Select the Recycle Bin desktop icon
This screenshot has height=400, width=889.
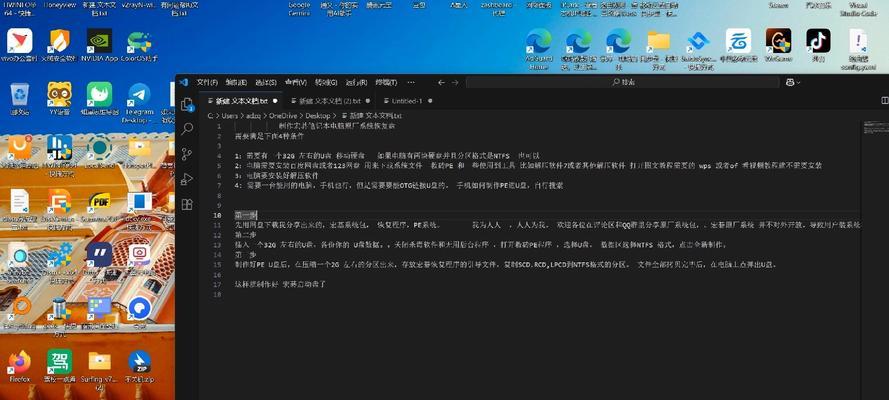click(x=19, y=99)
